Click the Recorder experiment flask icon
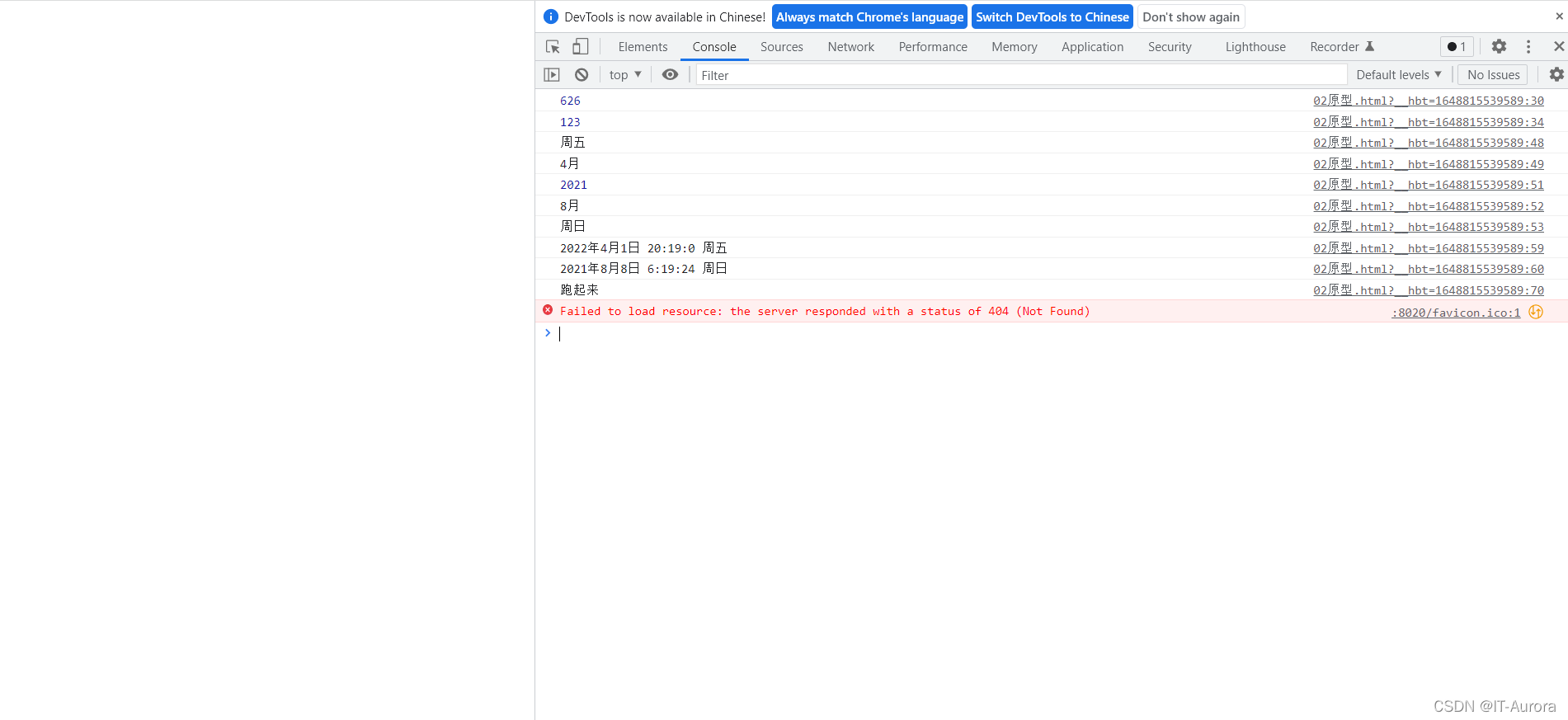This screenshot has width=1568, height=720. coord(1369,47)
